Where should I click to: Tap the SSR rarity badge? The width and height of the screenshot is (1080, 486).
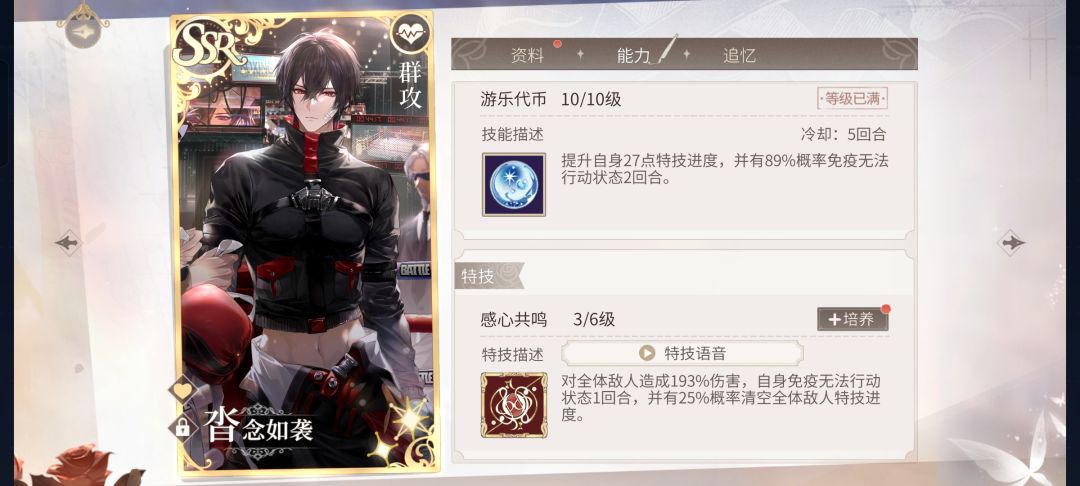(207, 47)
